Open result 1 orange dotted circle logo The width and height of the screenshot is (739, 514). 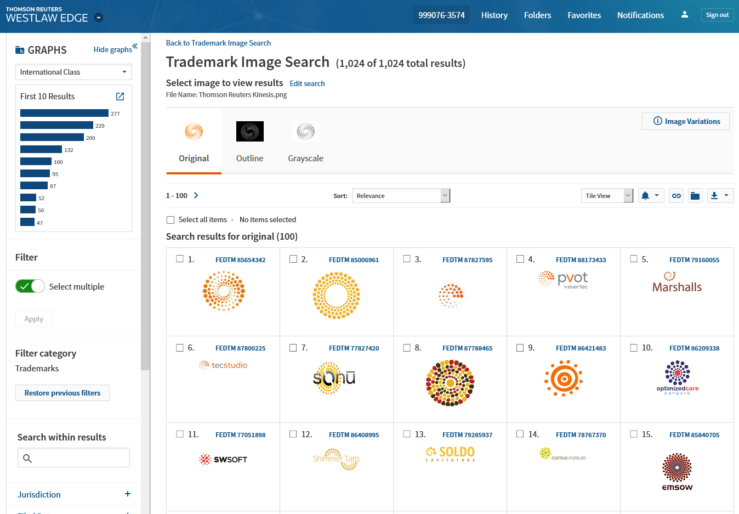coord(223,291)
